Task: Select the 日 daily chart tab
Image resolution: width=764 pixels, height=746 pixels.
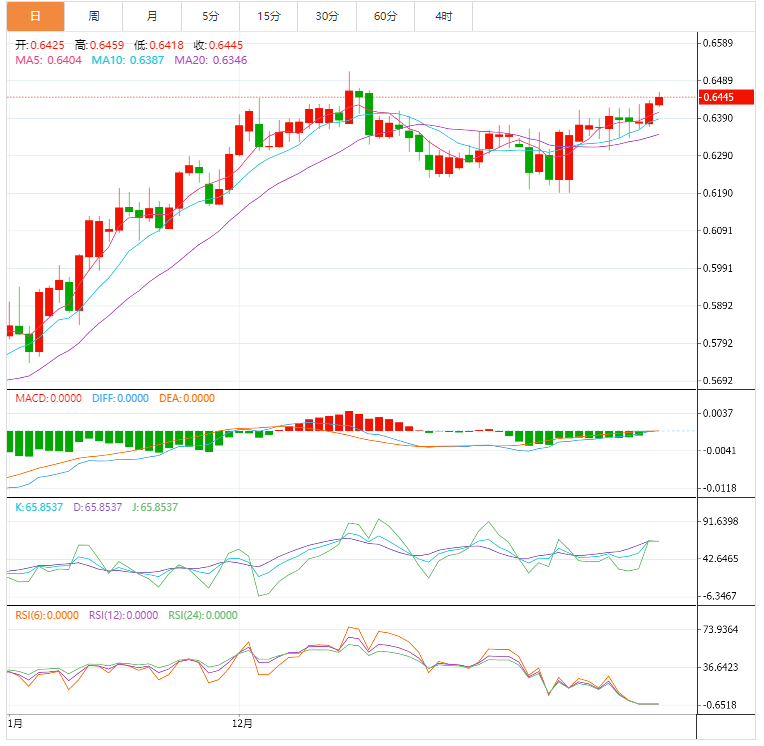Action: click(x=35, y=16)
